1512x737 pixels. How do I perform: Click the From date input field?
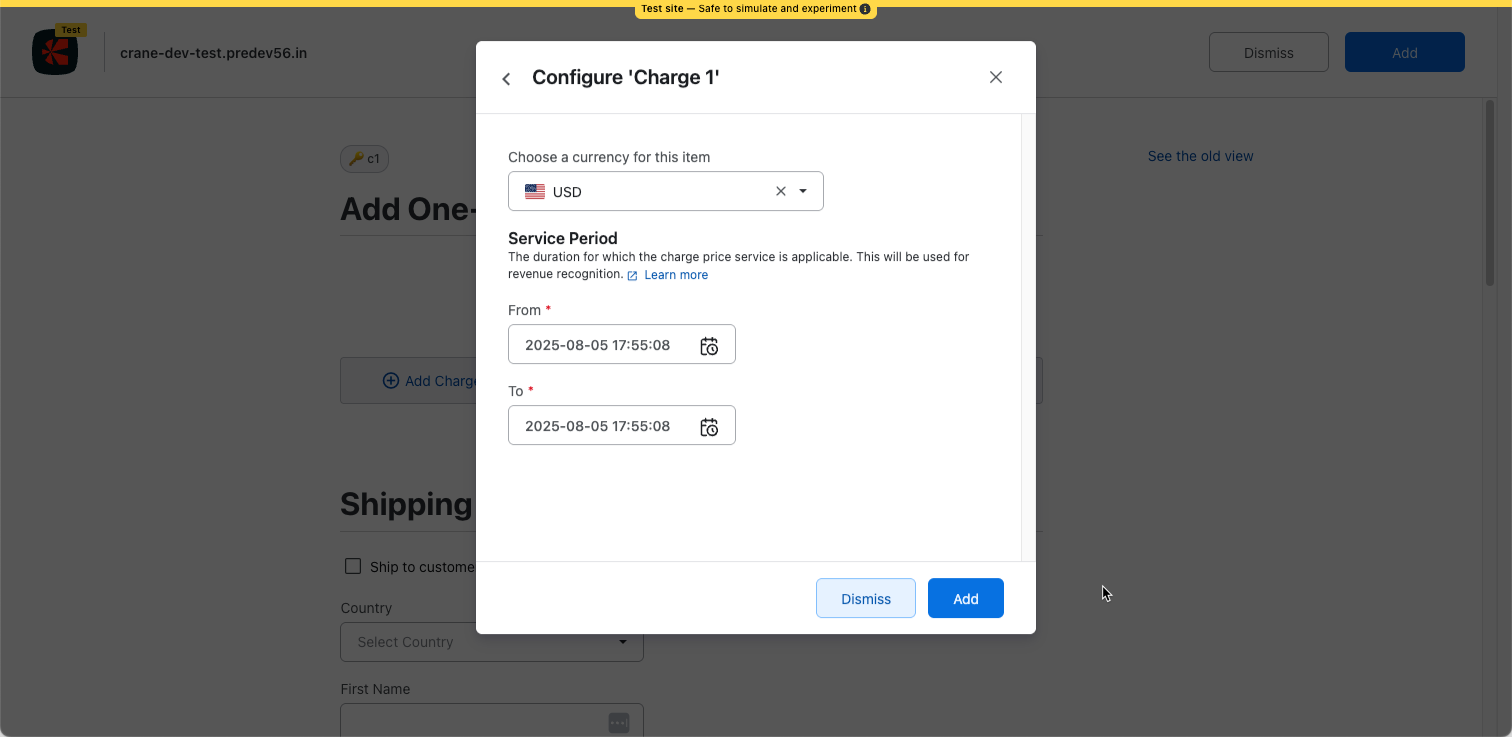pyautogui.click(x=598, y=345)
